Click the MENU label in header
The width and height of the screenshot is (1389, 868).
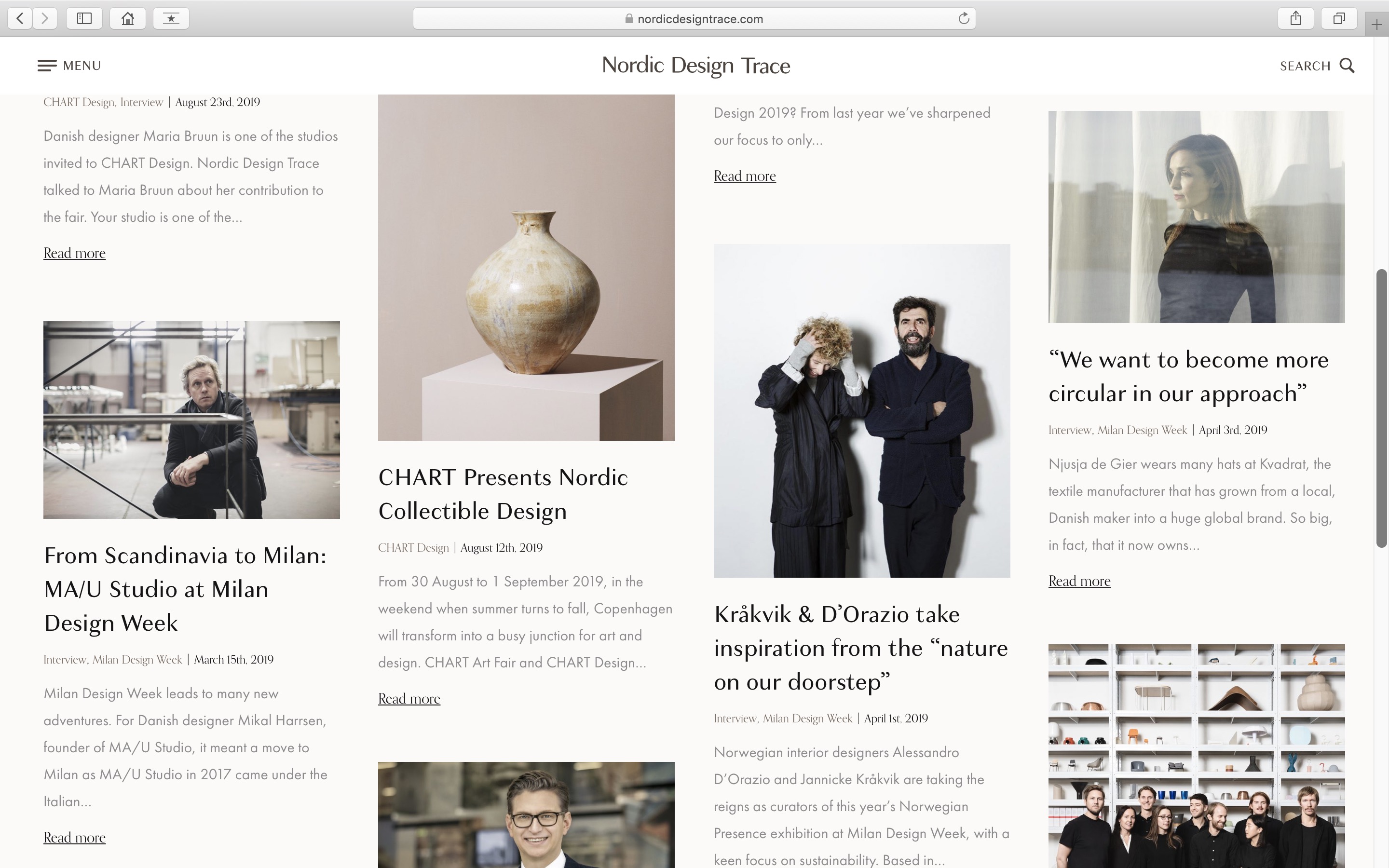point(82,66)
